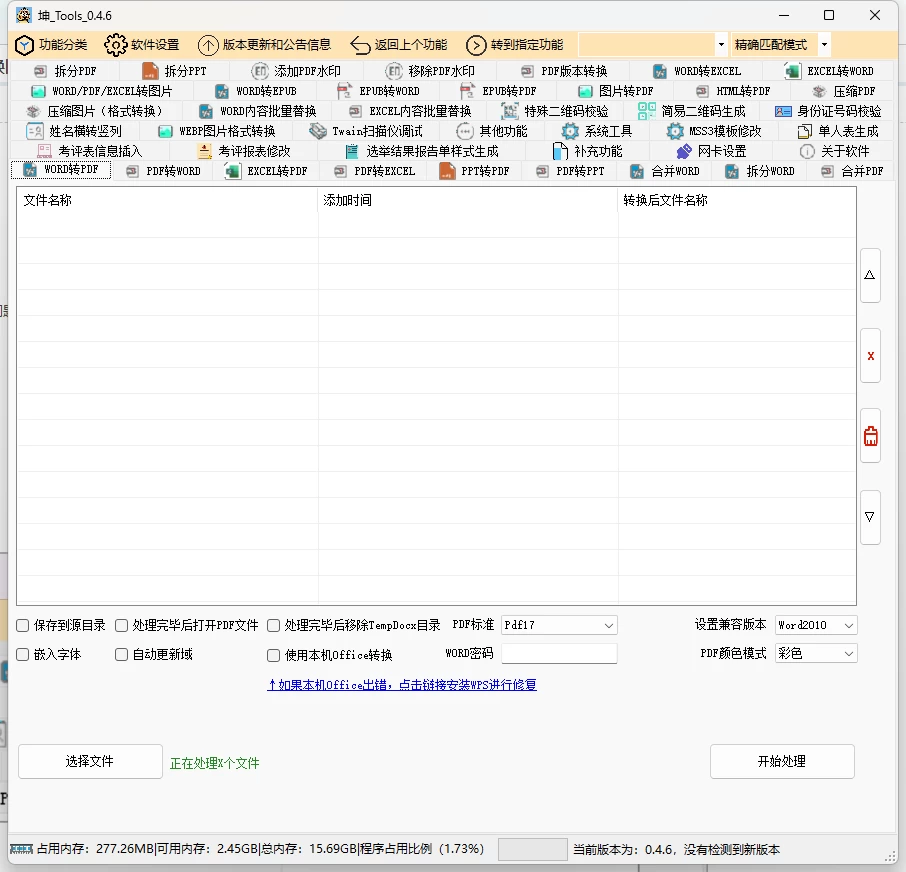Click the 开始处理 button
906x872 pixels.
(781, 761)
